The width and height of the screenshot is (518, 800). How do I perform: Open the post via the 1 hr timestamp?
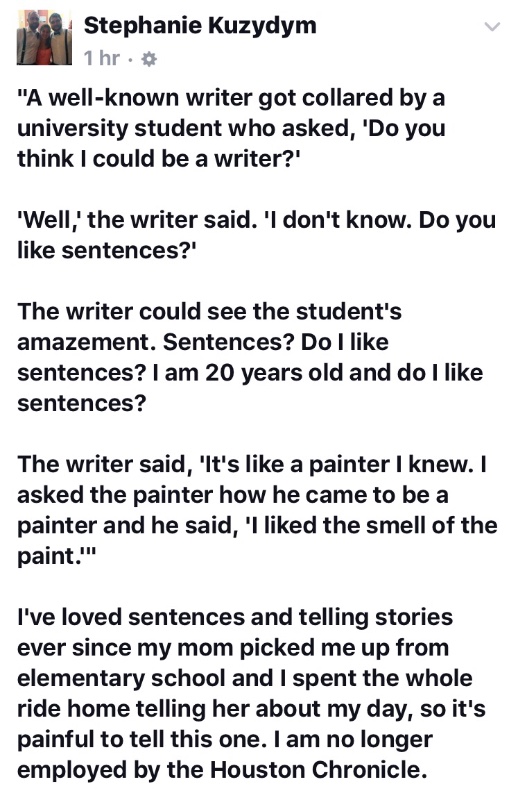click(102, 59)
